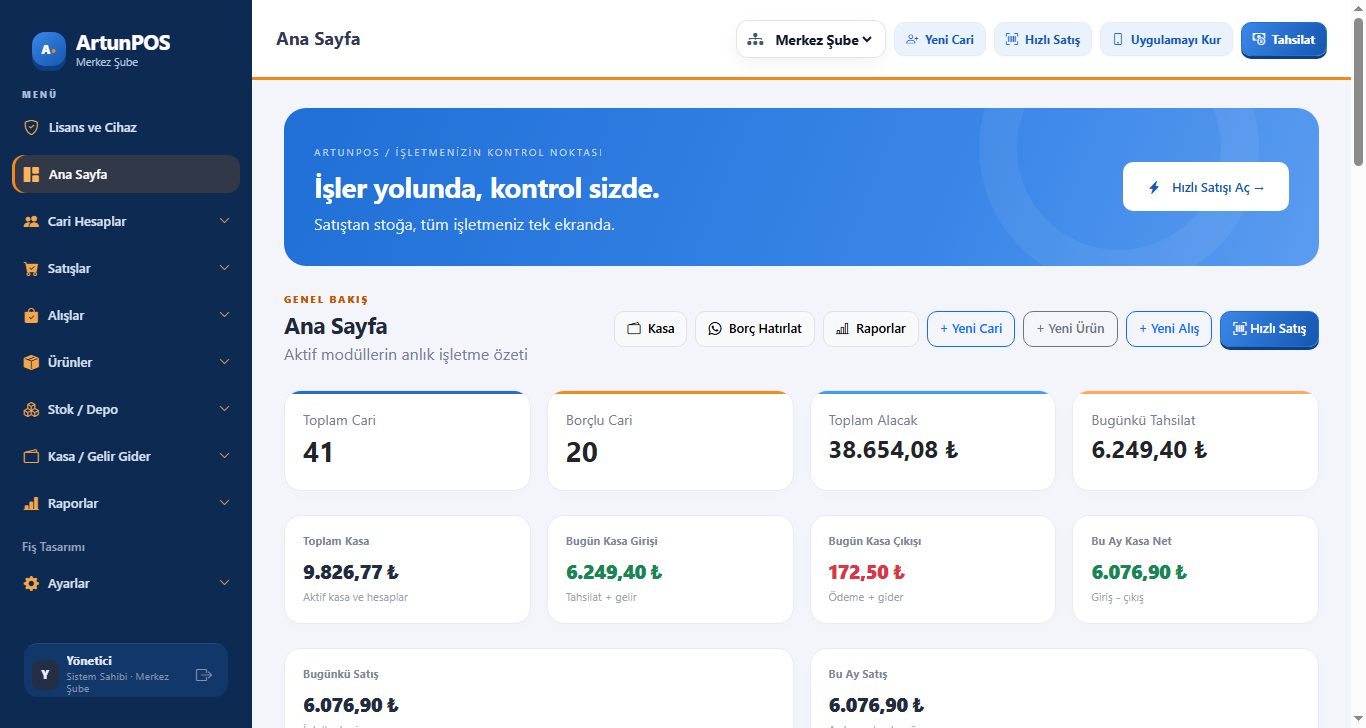Expand the Satışlar submenu chevron
Screen dimensions: 1366x728
[224, 268]
